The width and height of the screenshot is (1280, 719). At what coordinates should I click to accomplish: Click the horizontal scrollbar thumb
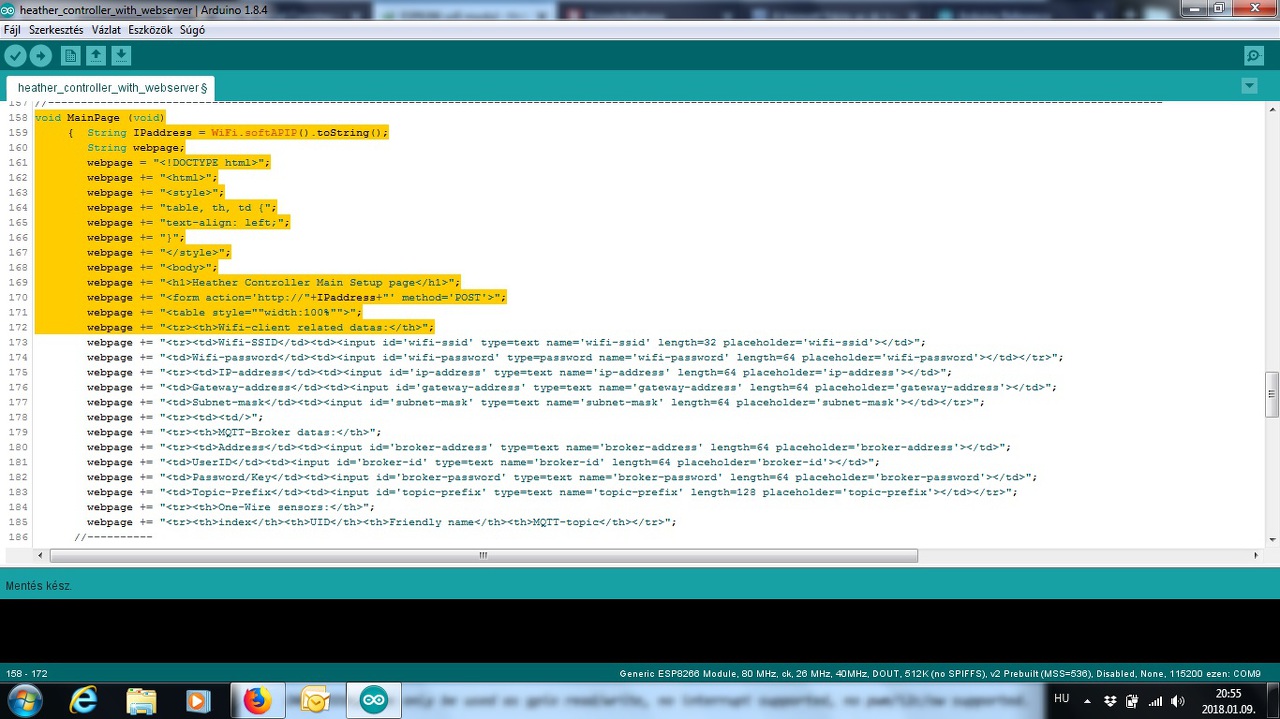482,555
